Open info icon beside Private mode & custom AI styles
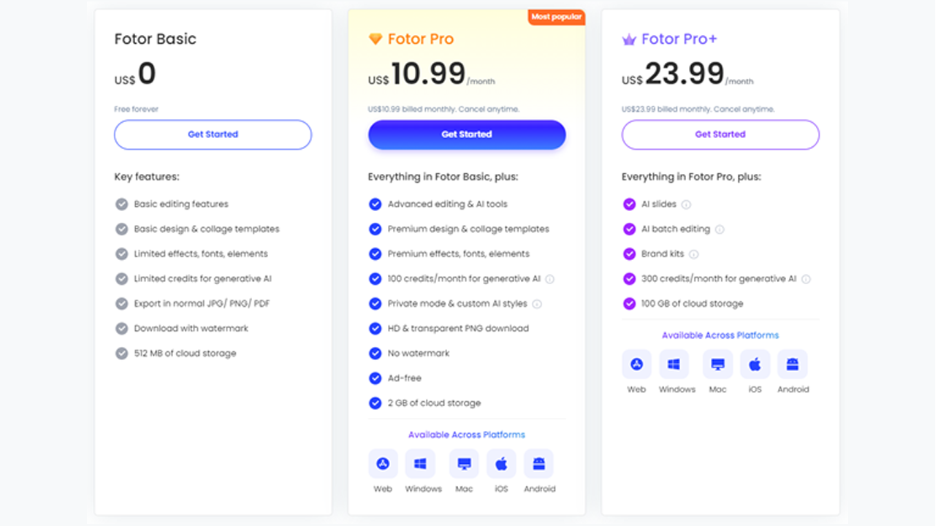The image size is (936, 526). [x=537, y=304]
